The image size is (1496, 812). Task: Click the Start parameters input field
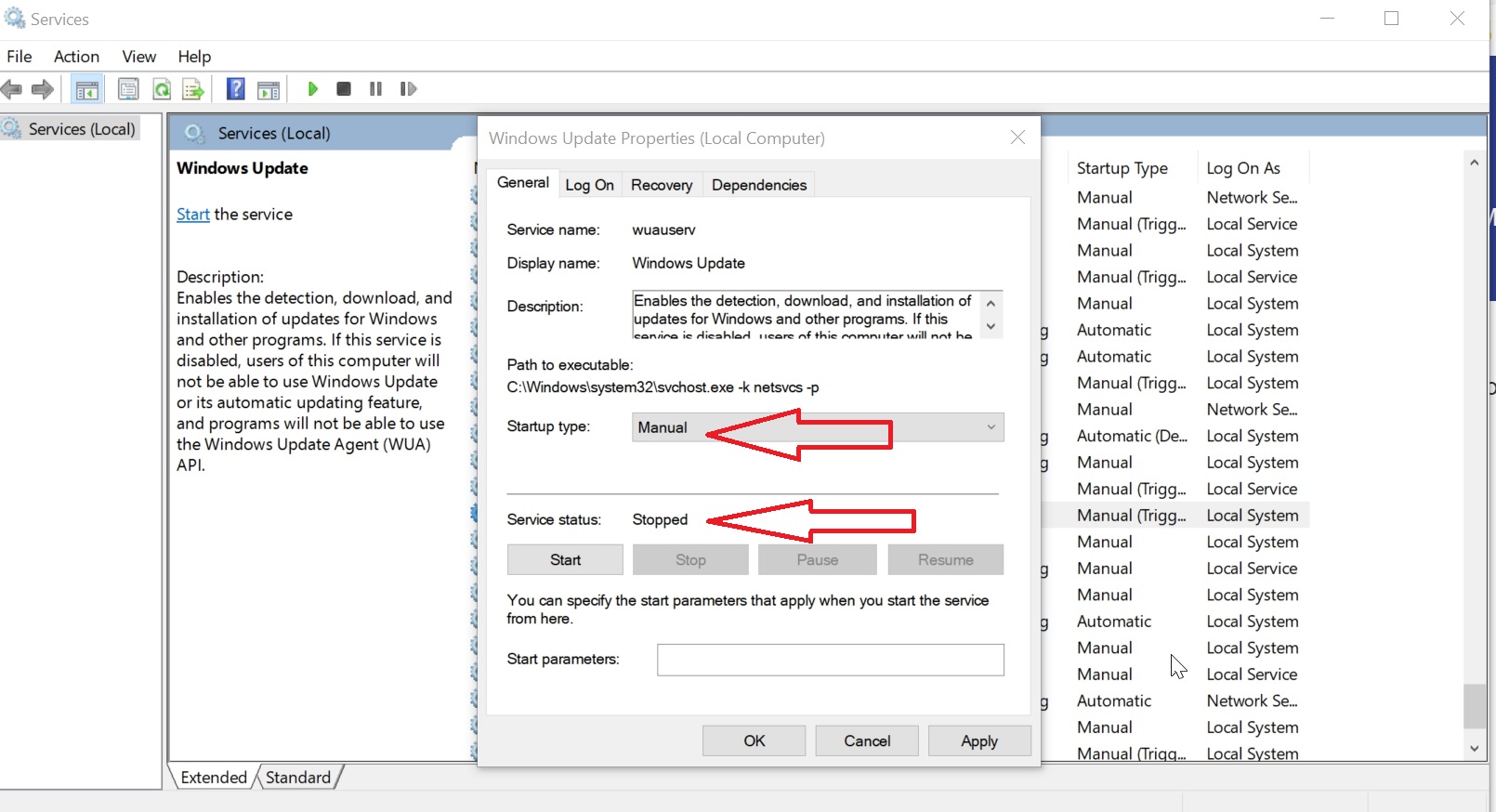click(x=831, y=660)
